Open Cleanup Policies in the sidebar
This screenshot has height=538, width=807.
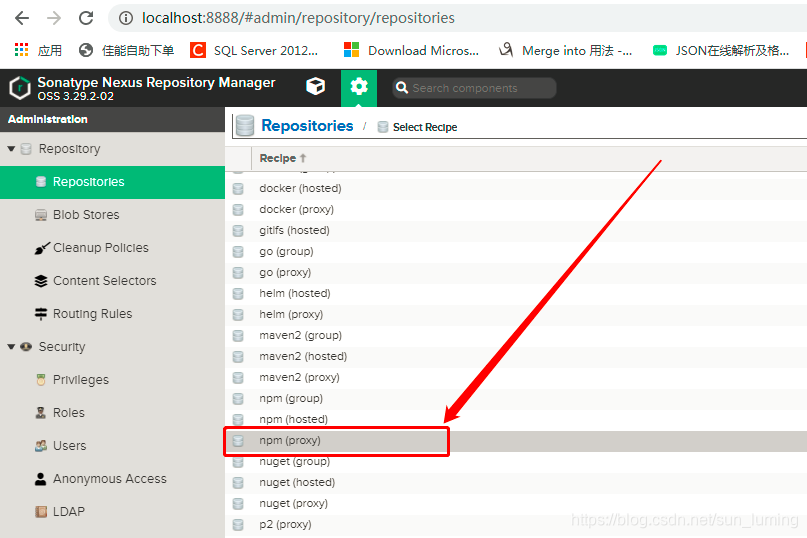coord(112,248)
